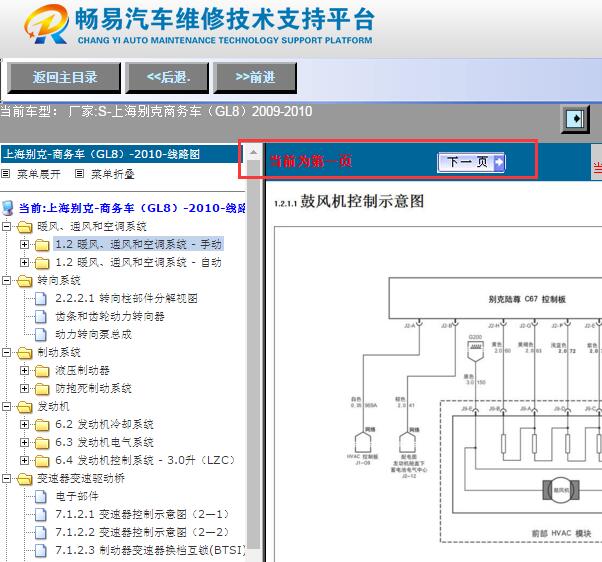
Task: Collapse the 变速器变速驱动桥 node
Action: pyautogui.click(x=7, y=478)
